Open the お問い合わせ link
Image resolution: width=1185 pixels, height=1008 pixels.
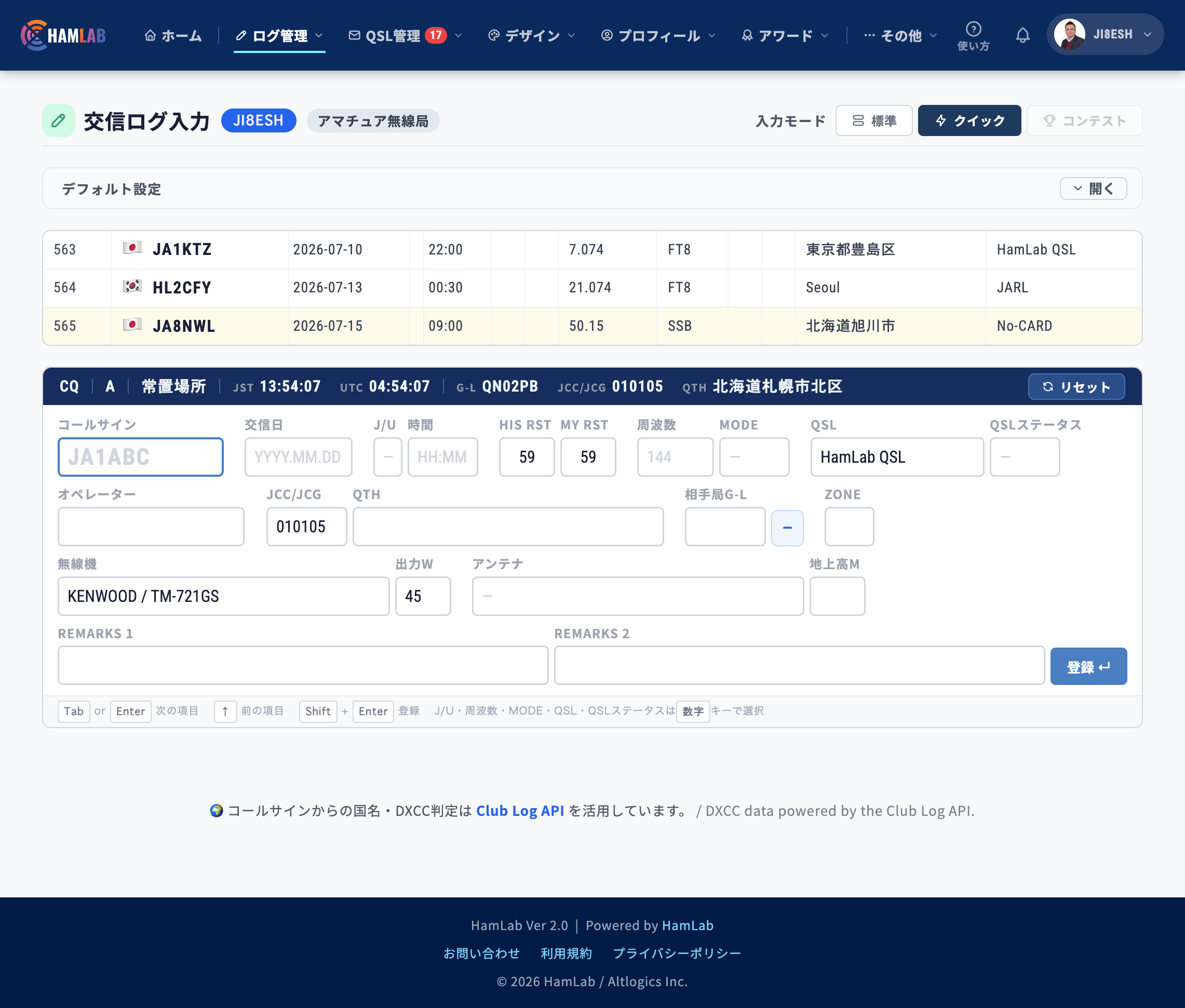click(482, 953)
